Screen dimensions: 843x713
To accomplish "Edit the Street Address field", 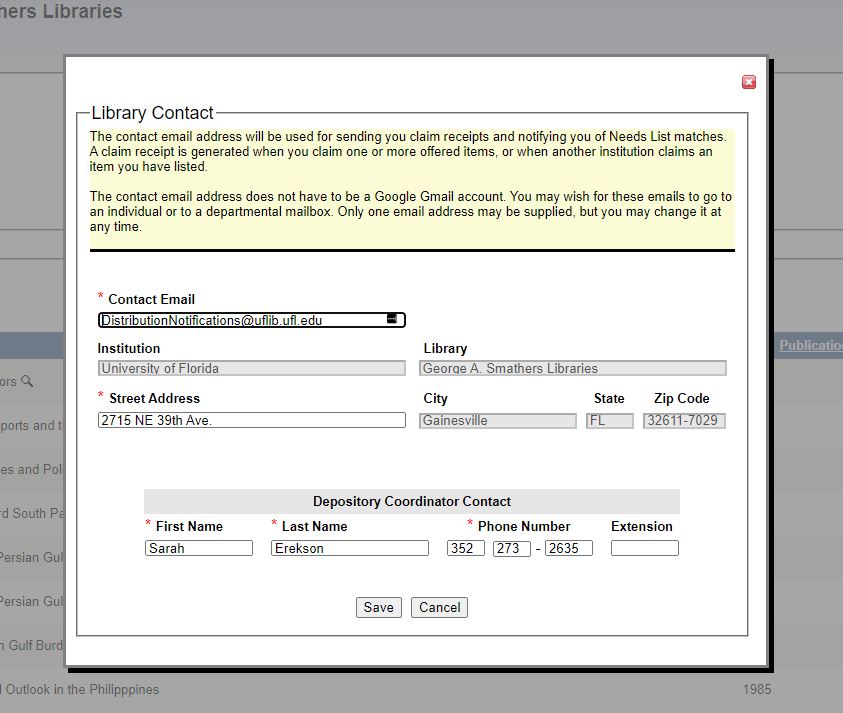I will [251, 420].
